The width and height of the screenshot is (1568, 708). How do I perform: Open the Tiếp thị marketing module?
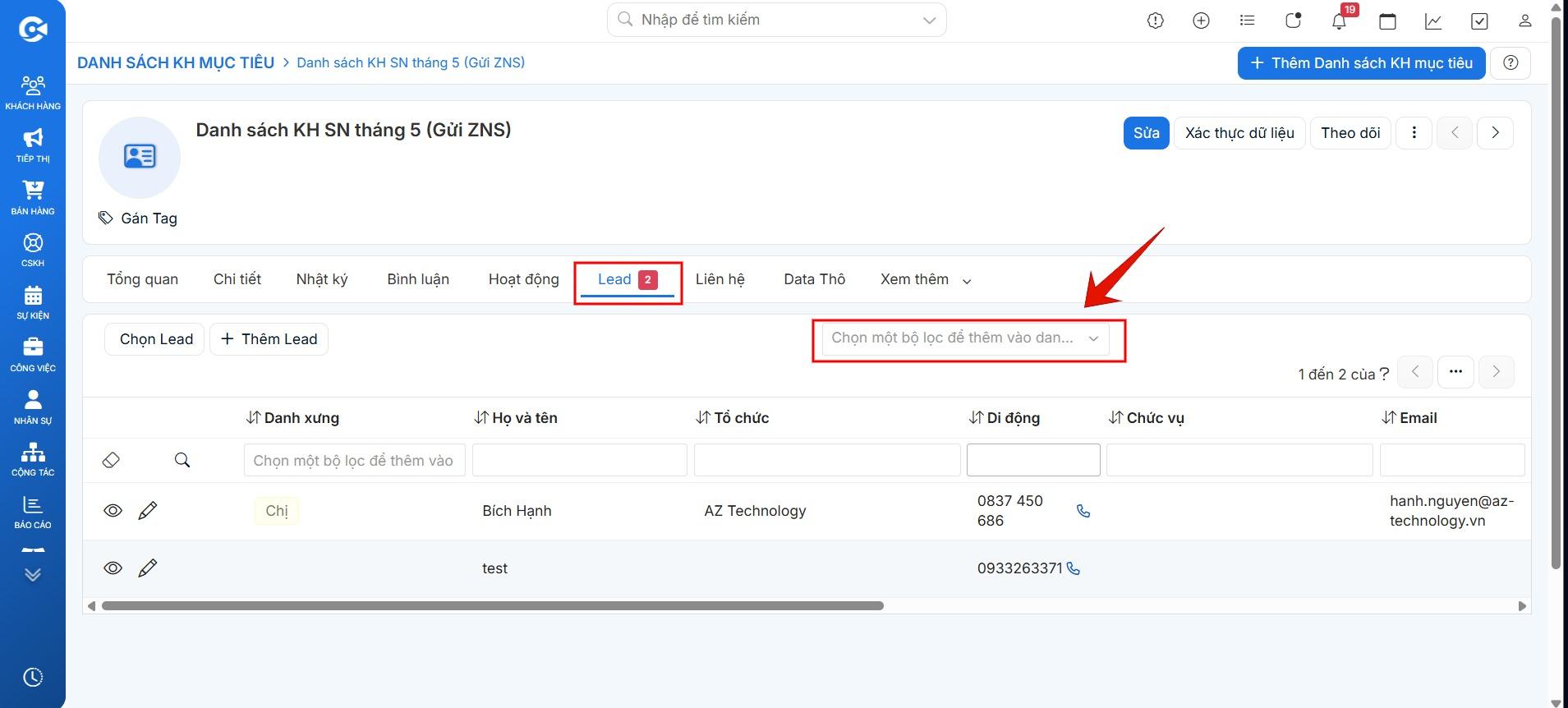tap(33, 145)
